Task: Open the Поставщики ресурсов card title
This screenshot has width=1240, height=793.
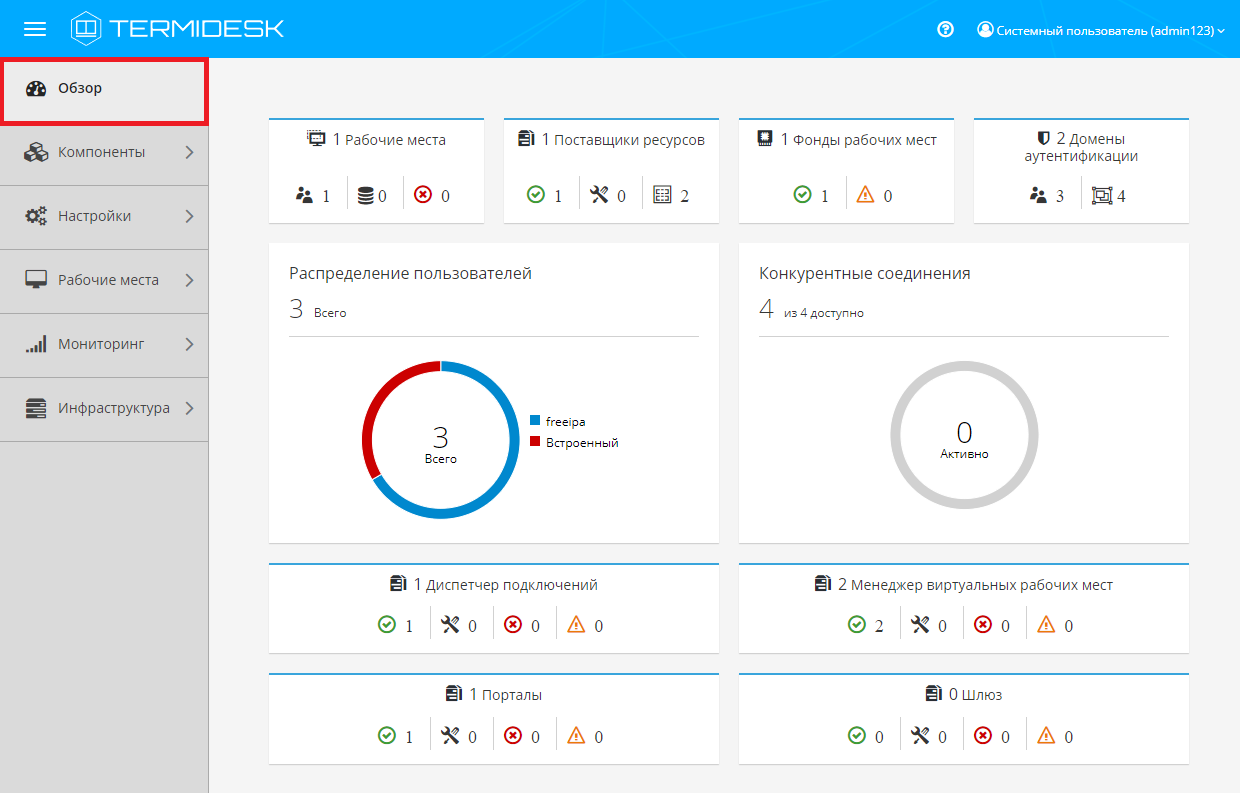Action: (622, 140)
